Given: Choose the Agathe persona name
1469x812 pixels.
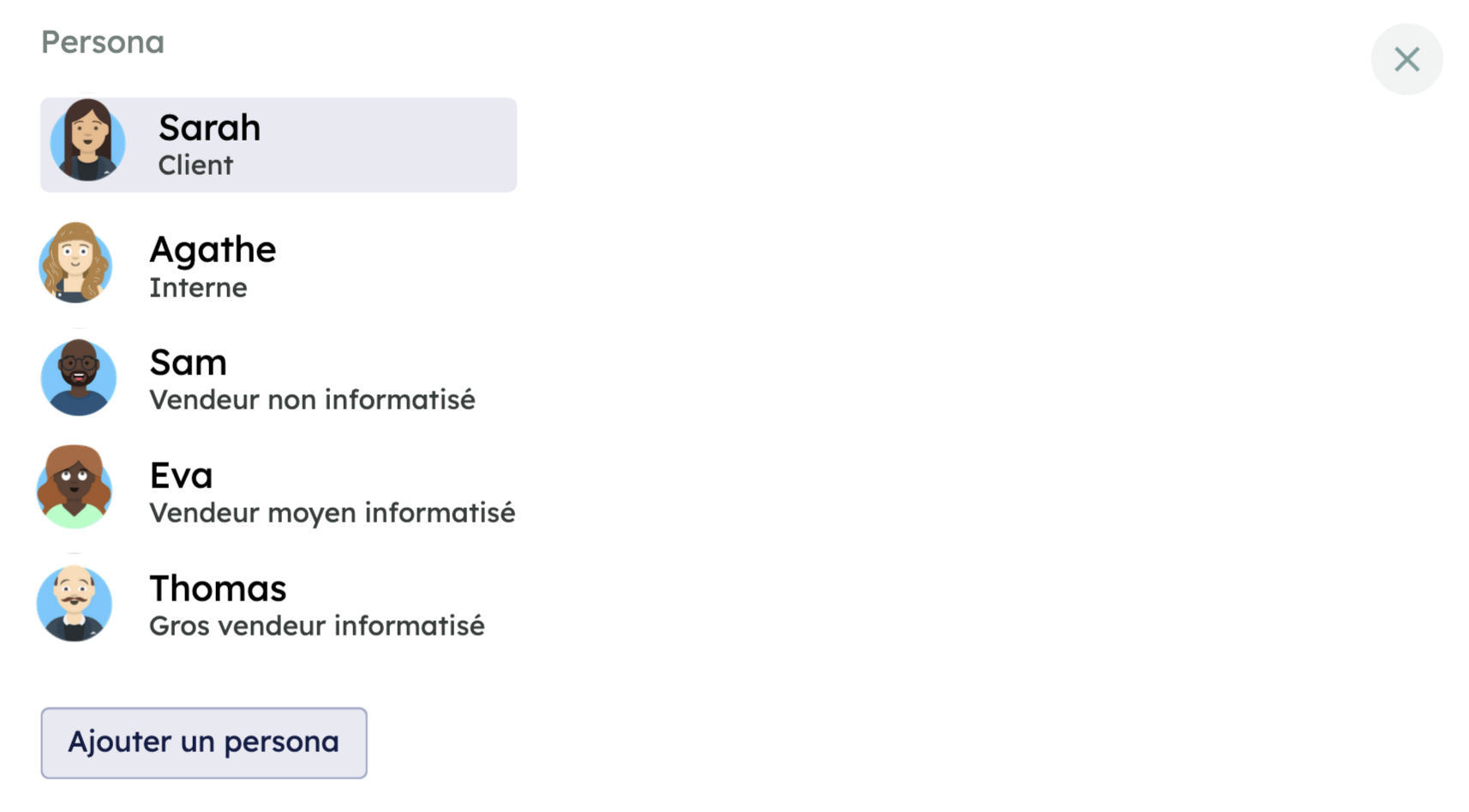Looking at the screenshot, I should (x=213, y=250).
